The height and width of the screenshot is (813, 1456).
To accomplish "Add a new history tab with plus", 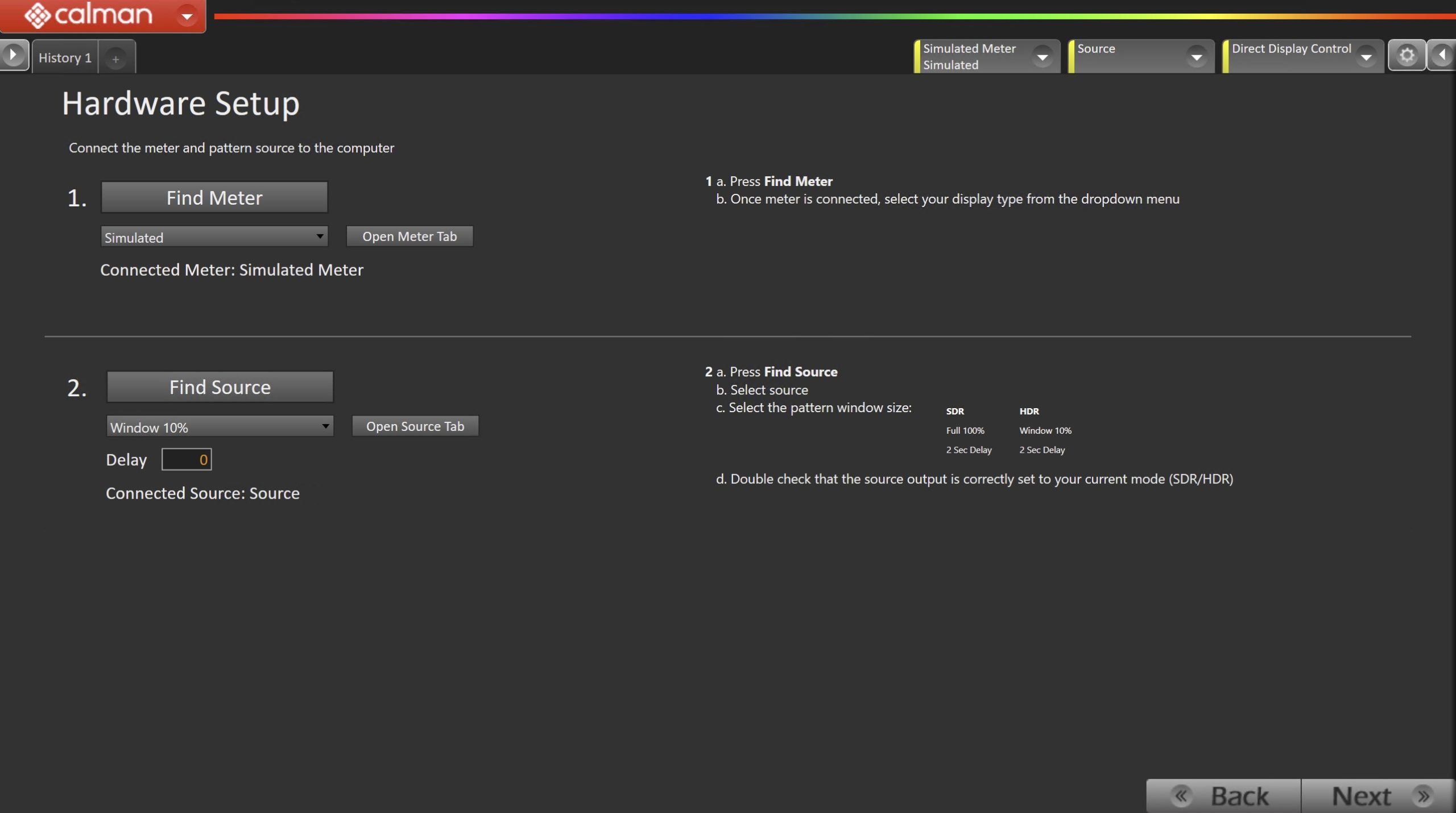I will [115, 59].
